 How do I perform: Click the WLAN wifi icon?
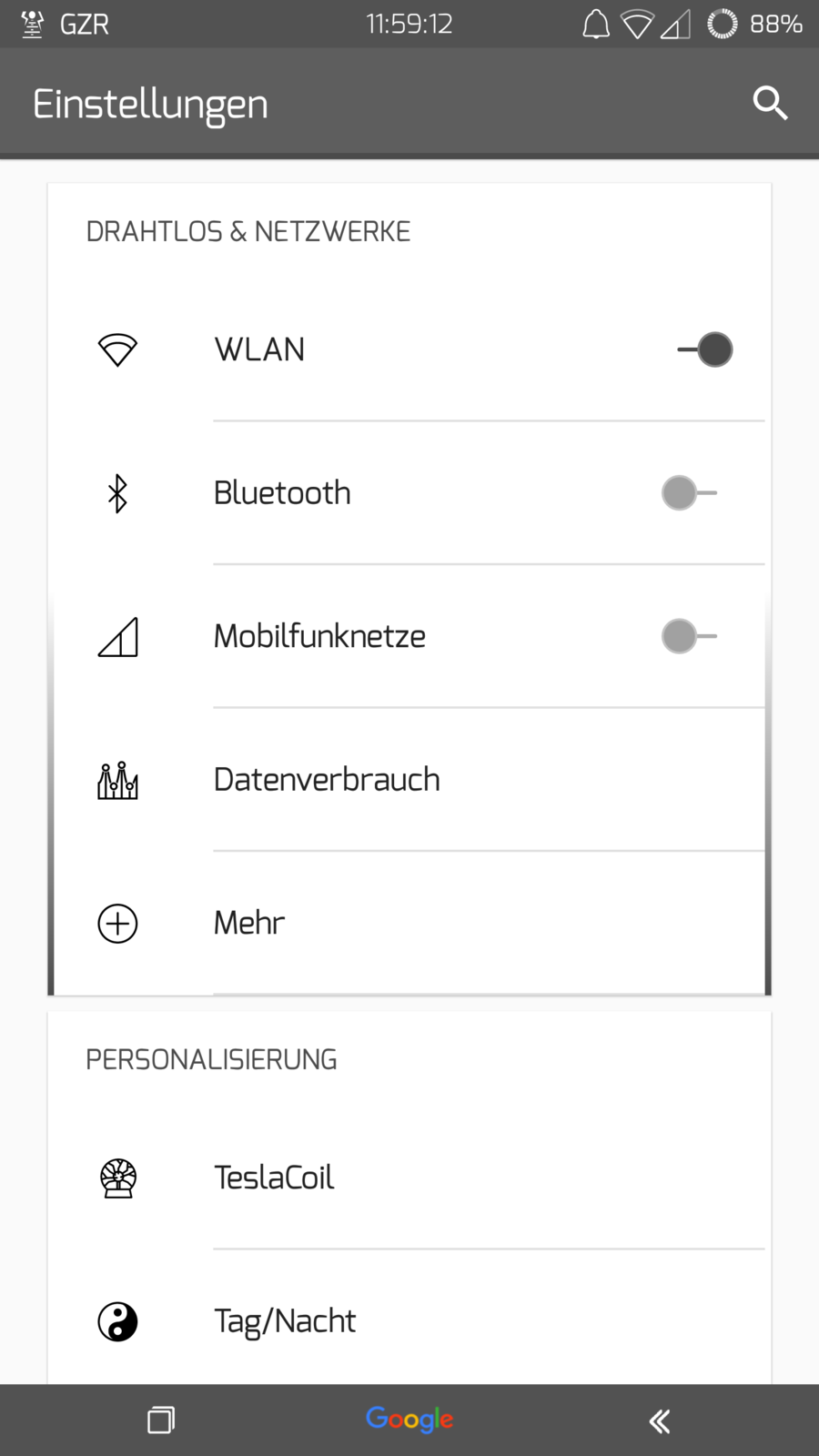pos(117,349)
